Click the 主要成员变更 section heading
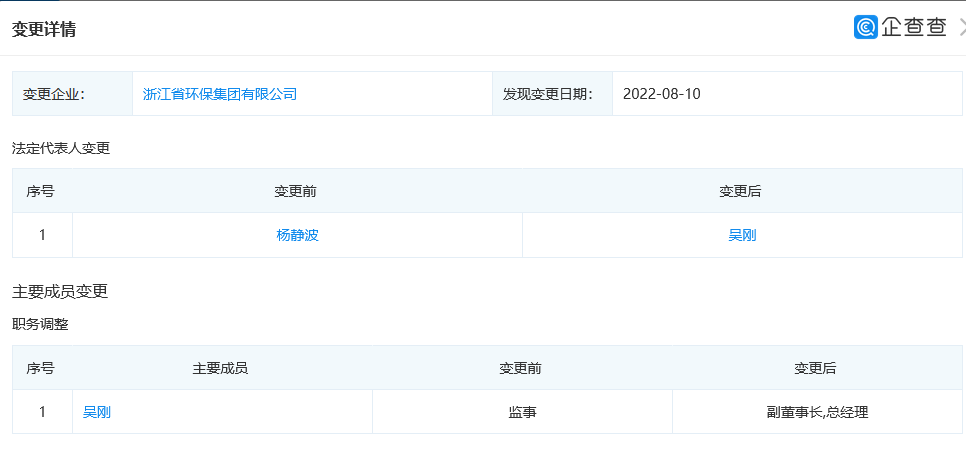 click(x=60, y=292)
